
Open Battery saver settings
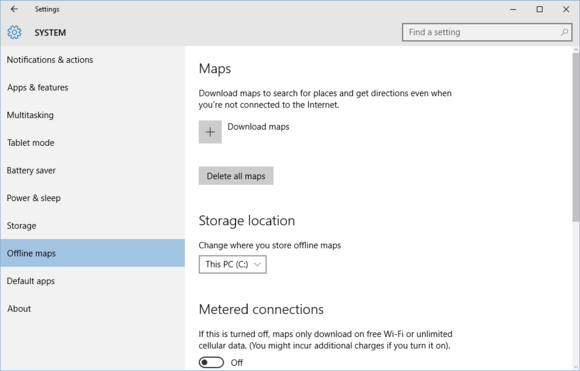[92, 171]
